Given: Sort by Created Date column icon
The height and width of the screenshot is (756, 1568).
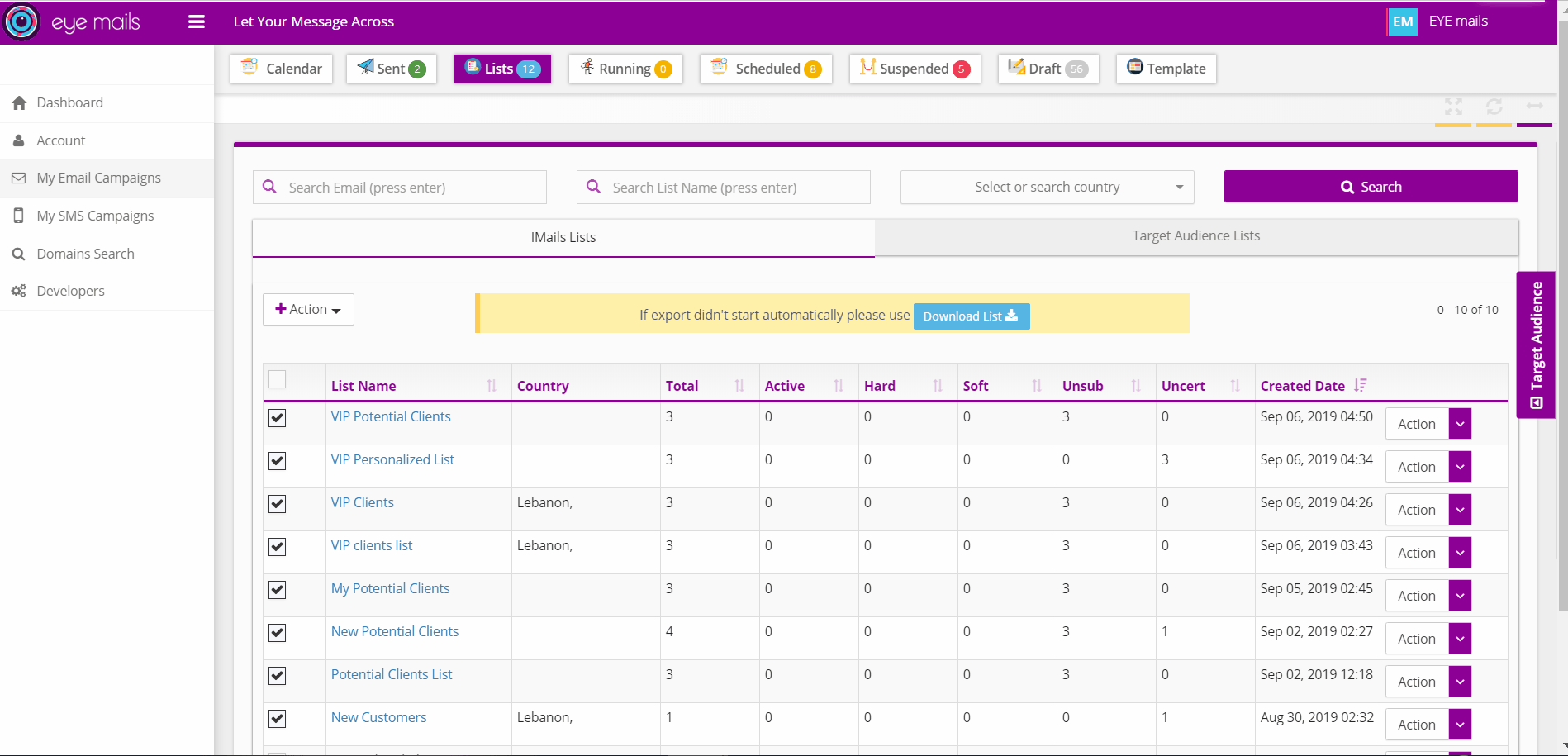Looking at the screenshot, I should point(1360,385).
